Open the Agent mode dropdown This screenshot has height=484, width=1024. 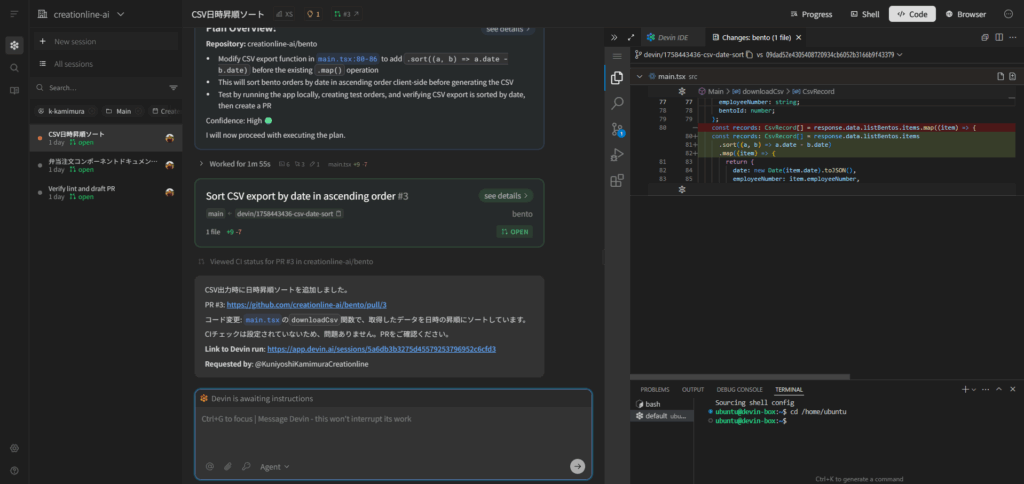pyautogui.click(x=274, y=466)
